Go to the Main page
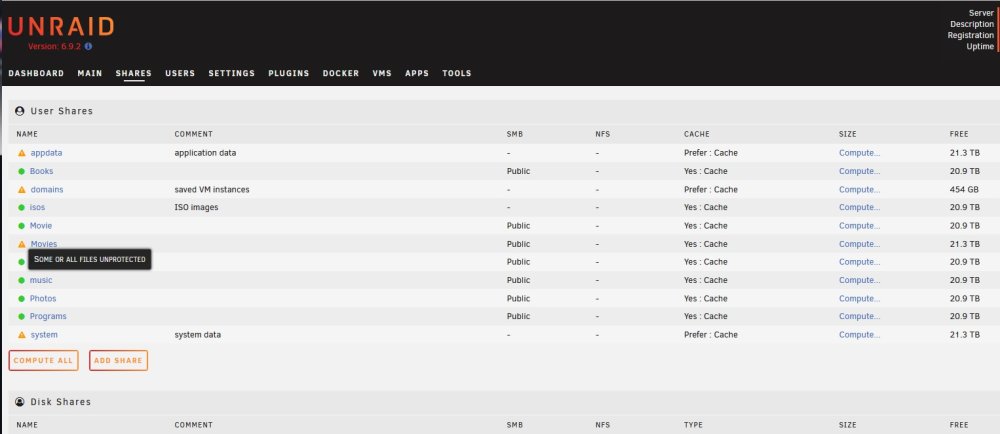1000x434 pixels. (90, 73)
